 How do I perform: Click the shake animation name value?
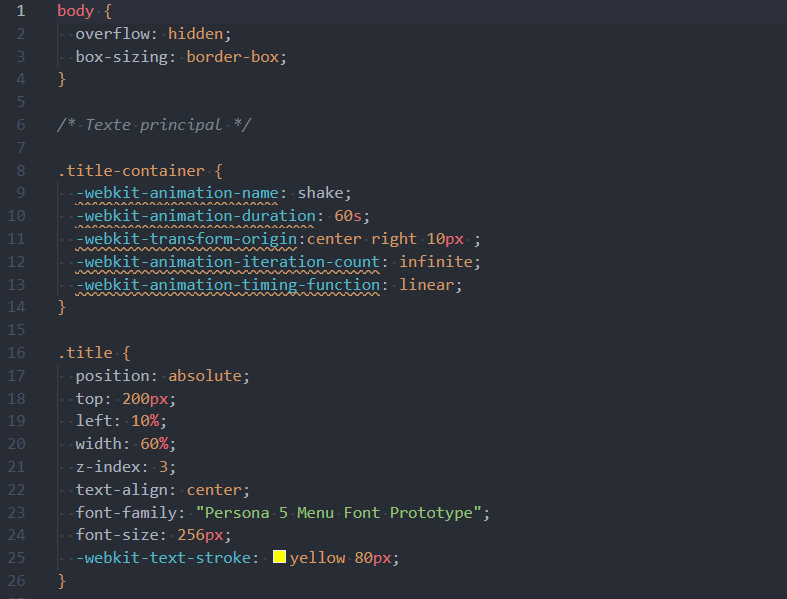[324, 193]
